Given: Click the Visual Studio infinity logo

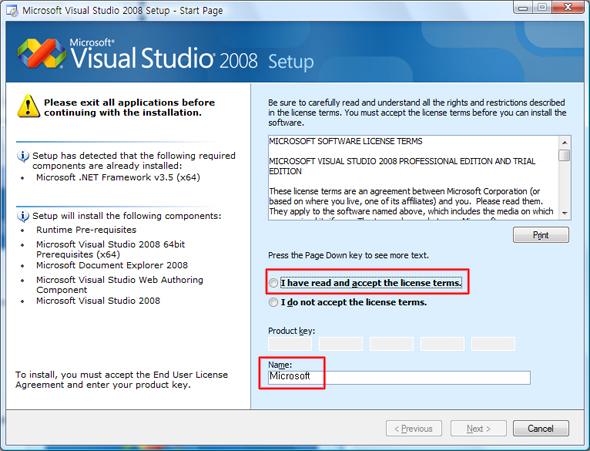Looking at the screenshot, I should click(x=41, y=53).
